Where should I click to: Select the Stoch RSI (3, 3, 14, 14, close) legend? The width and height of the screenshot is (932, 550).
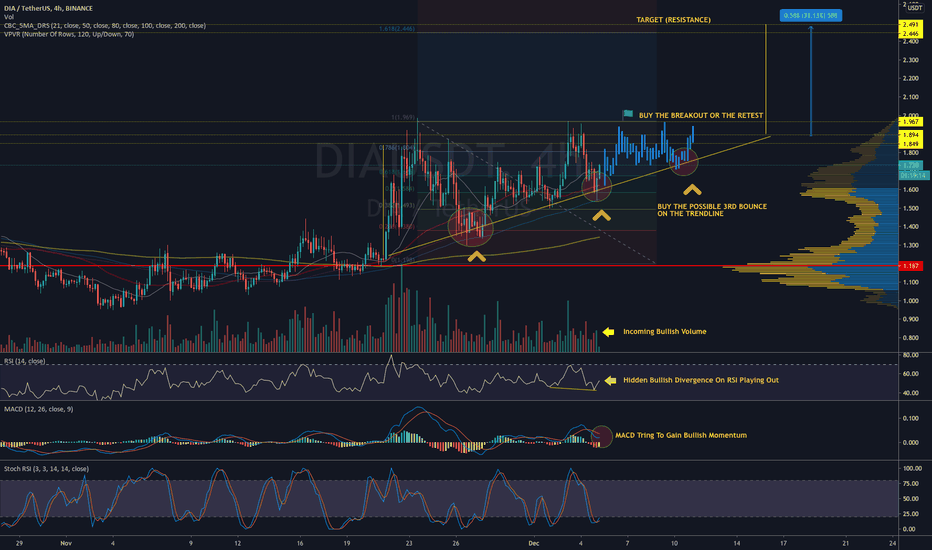[46, 469]
